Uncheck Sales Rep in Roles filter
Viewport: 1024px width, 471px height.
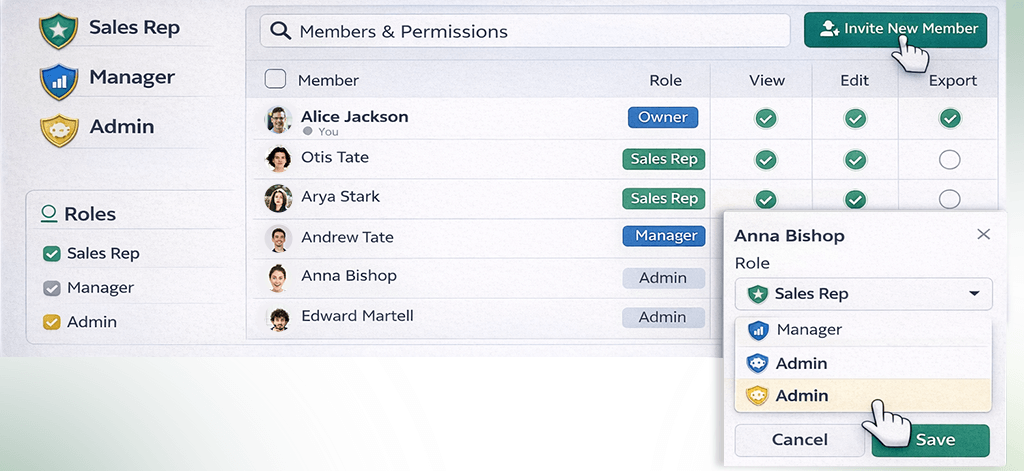tap(52, 253)
